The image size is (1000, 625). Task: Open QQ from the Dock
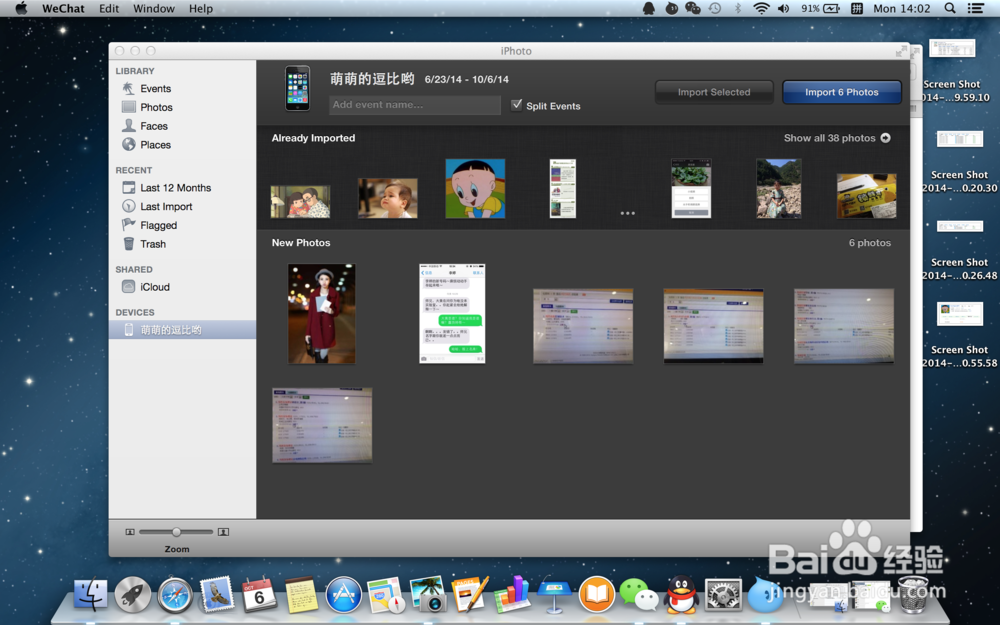pos(680,594)
